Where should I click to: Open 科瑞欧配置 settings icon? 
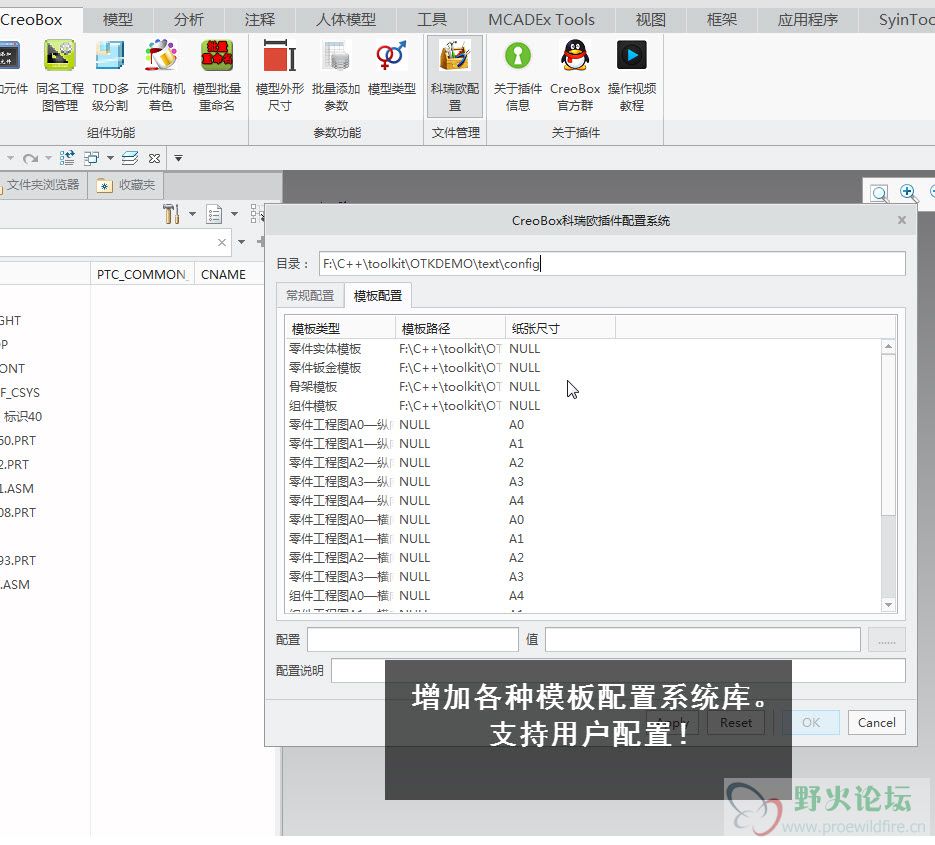[455, 76]
